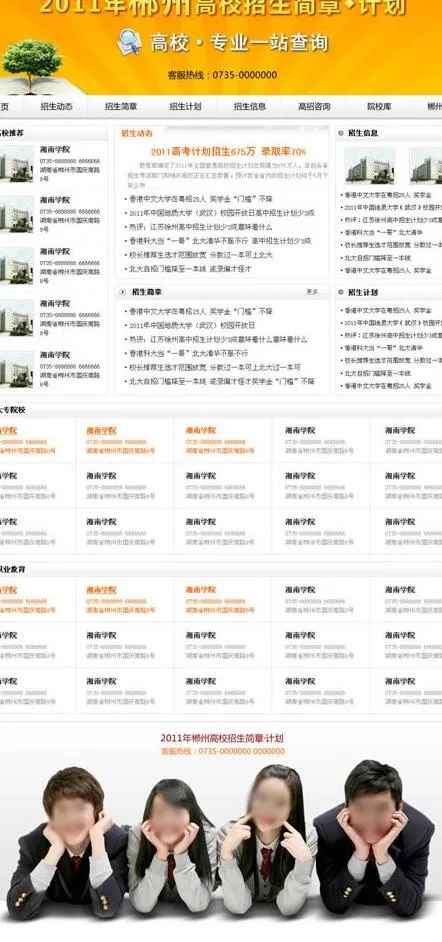The image size is (442, 942).
Task: Select 招生计划 in the navigation bar
Action: tap(185, 106)
